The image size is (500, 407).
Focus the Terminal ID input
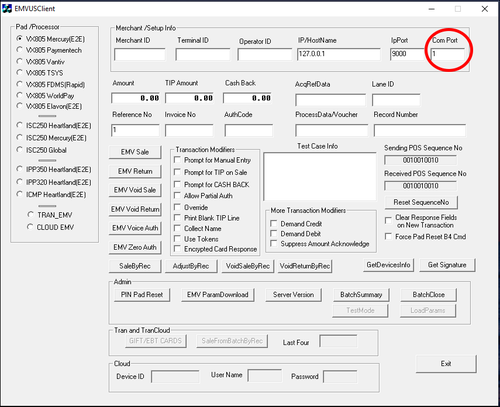click(203, 54)
